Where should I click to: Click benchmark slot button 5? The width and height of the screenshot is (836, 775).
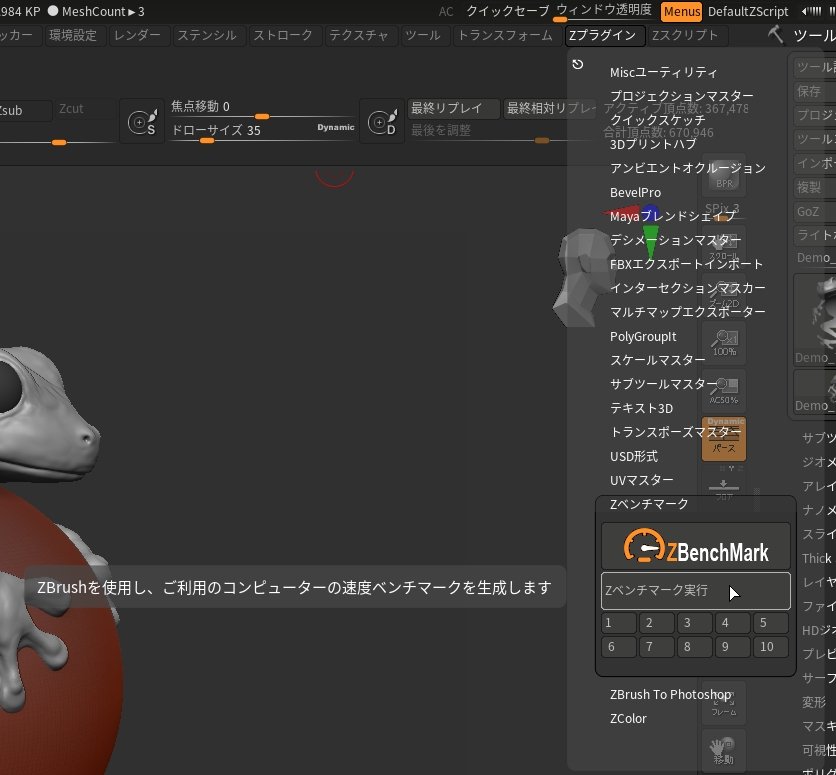click(x=771, y=623)
